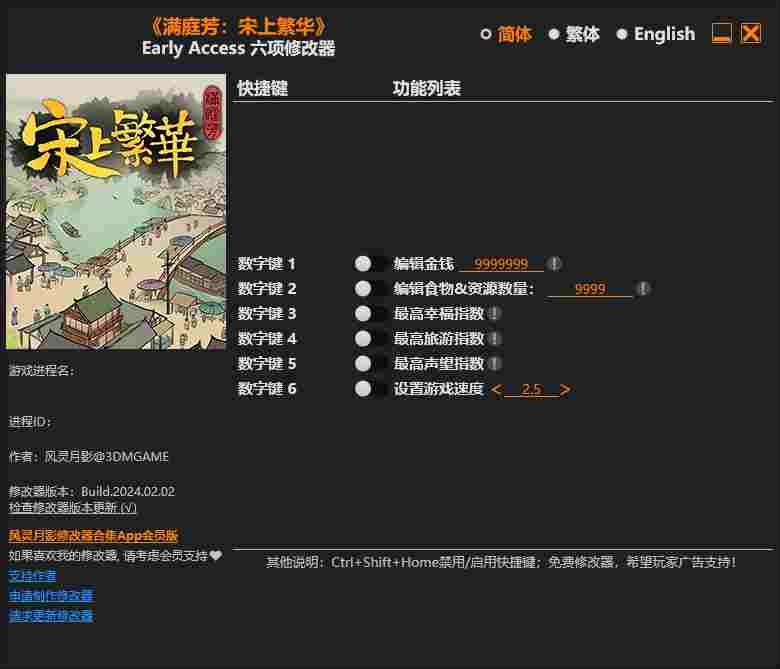Viewport: 780px width, 669px height.
Task: Close the trainer with orange X
Action: point(751,34)
